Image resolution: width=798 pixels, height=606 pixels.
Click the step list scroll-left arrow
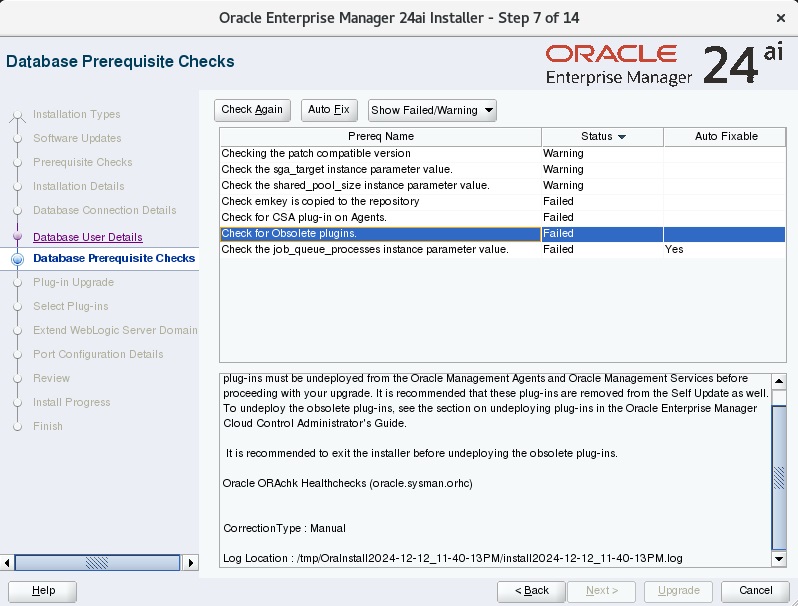pyautogui.click(x=7, y=563)
